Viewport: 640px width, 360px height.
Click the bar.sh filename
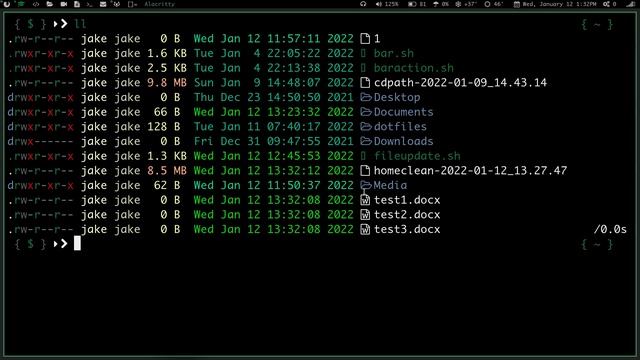coord(393,53)
